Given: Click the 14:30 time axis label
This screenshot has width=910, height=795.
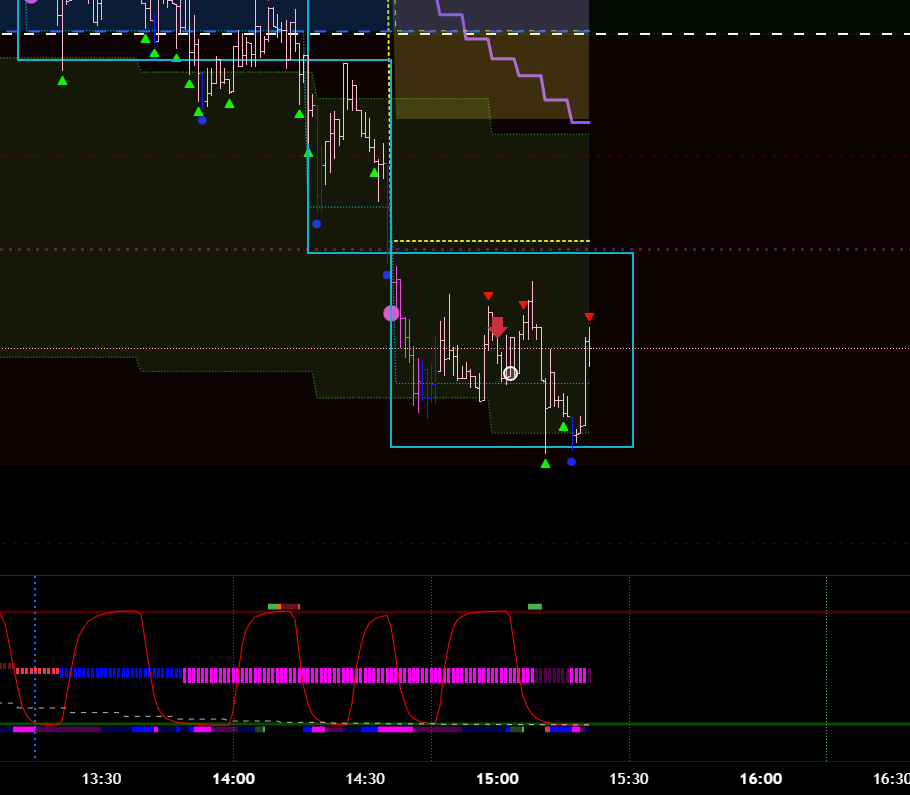Looking at the screenshot, I should tap(365, 779).
